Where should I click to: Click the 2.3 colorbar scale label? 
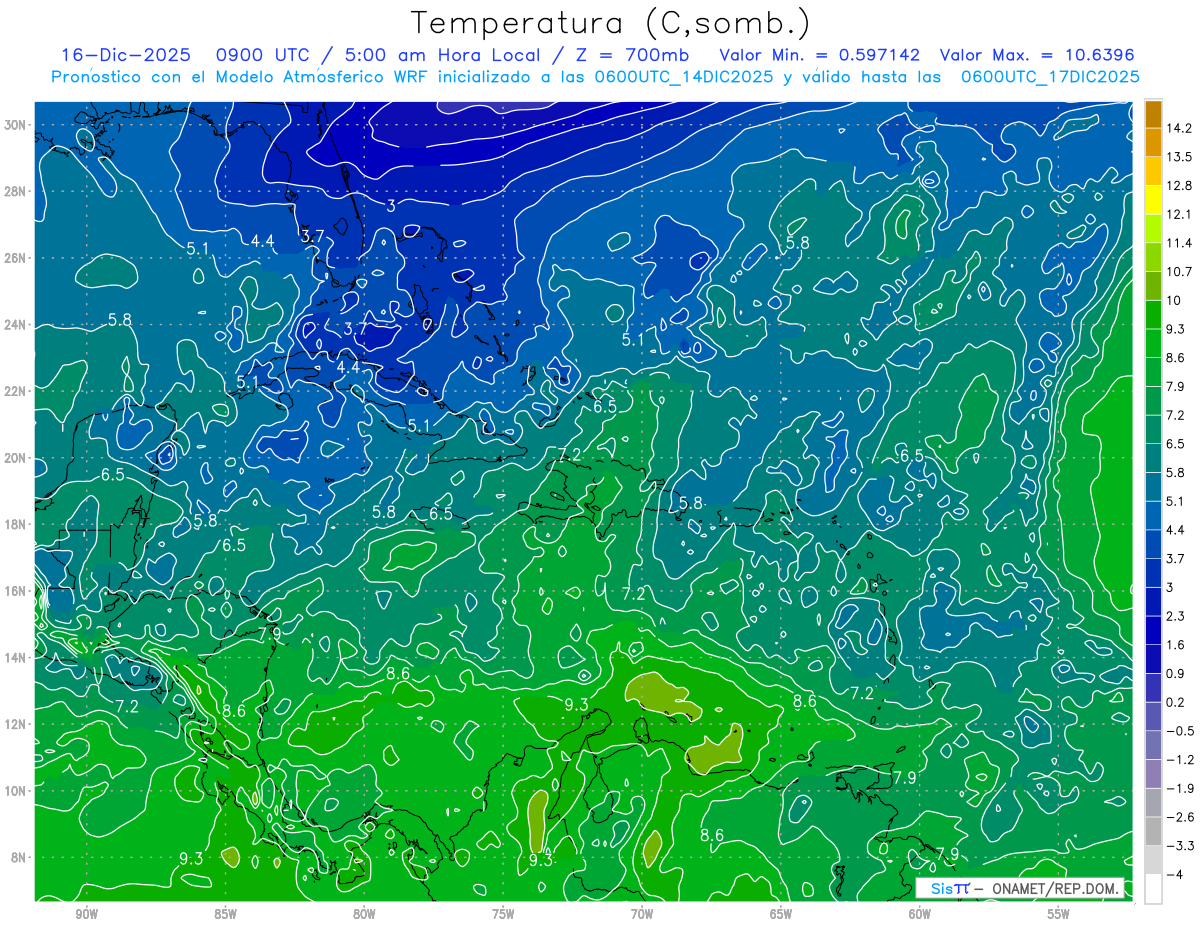coord(1175,616)
